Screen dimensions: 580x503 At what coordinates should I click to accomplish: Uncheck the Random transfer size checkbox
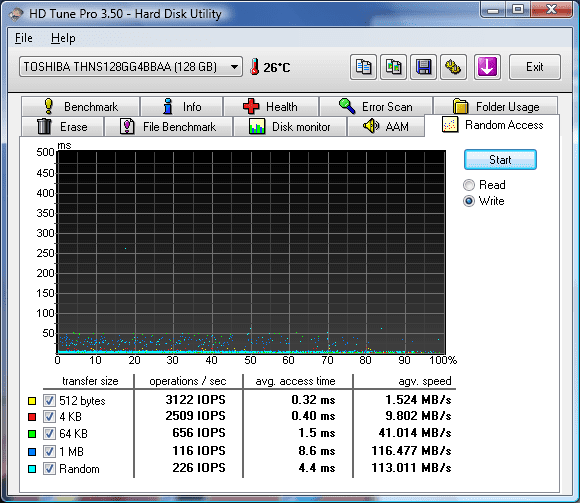[x=49, y=469]
